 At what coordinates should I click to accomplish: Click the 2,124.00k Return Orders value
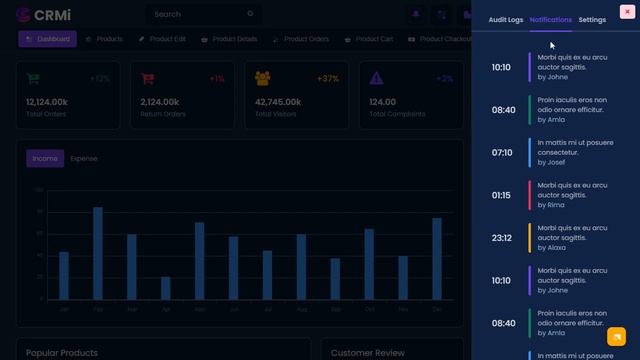click(x=160, y=102)
